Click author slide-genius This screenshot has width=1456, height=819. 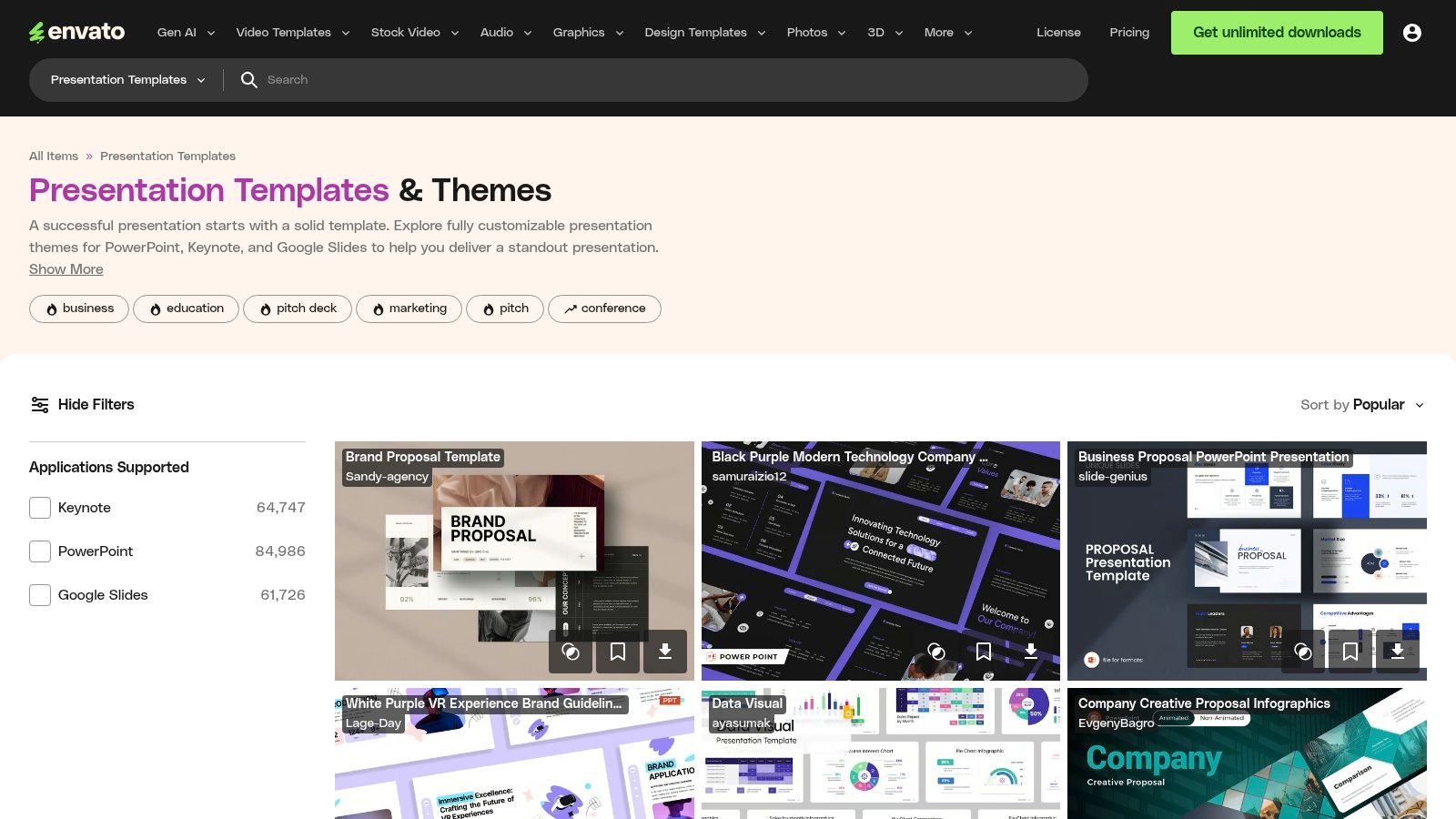point(1113,477)
